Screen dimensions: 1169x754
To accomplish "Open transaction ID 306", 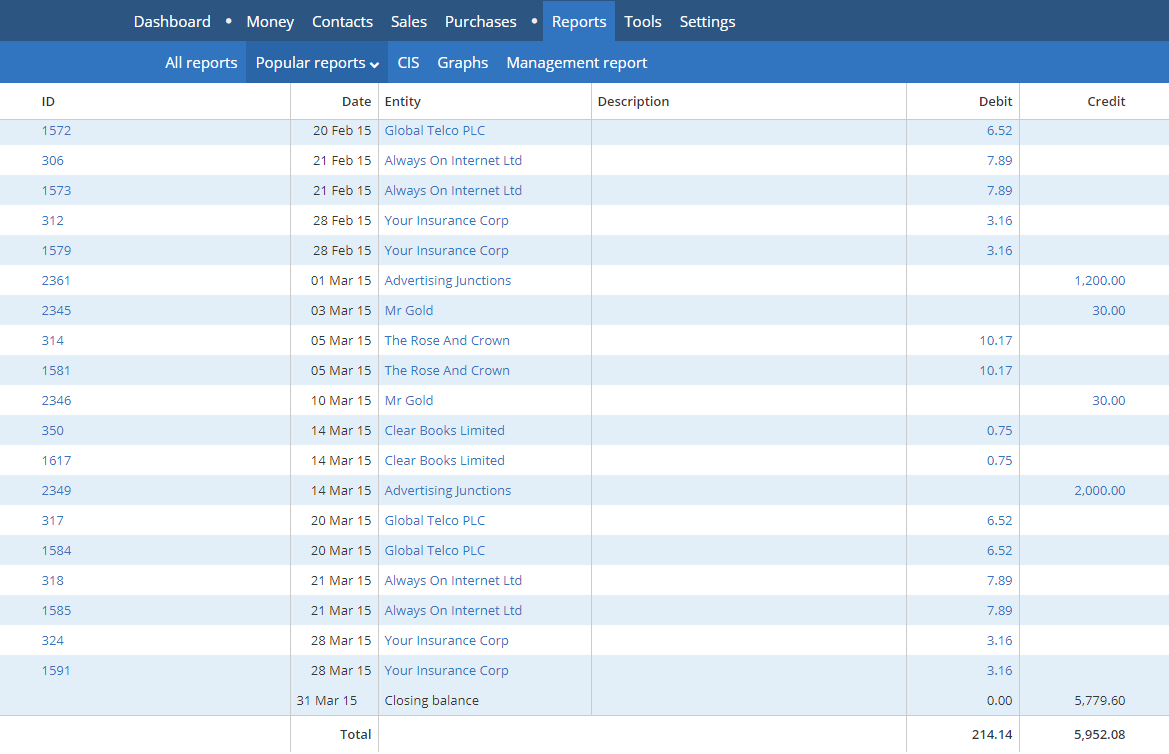I will (52, 160).
